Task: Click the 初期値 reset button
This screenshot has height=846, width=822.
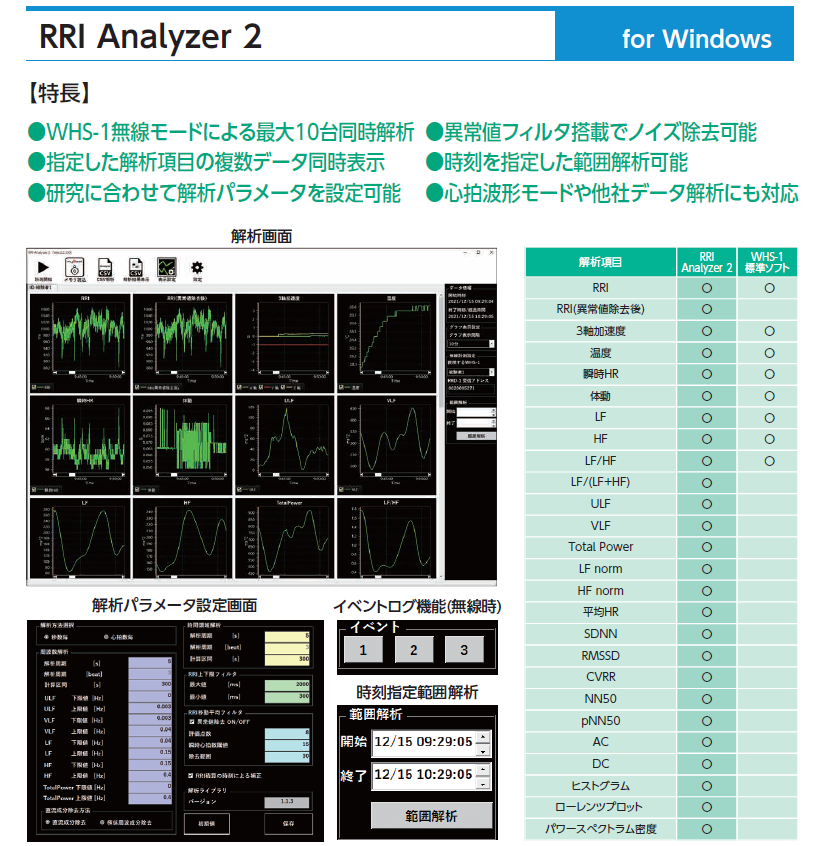Action: (x=207, y=823)
